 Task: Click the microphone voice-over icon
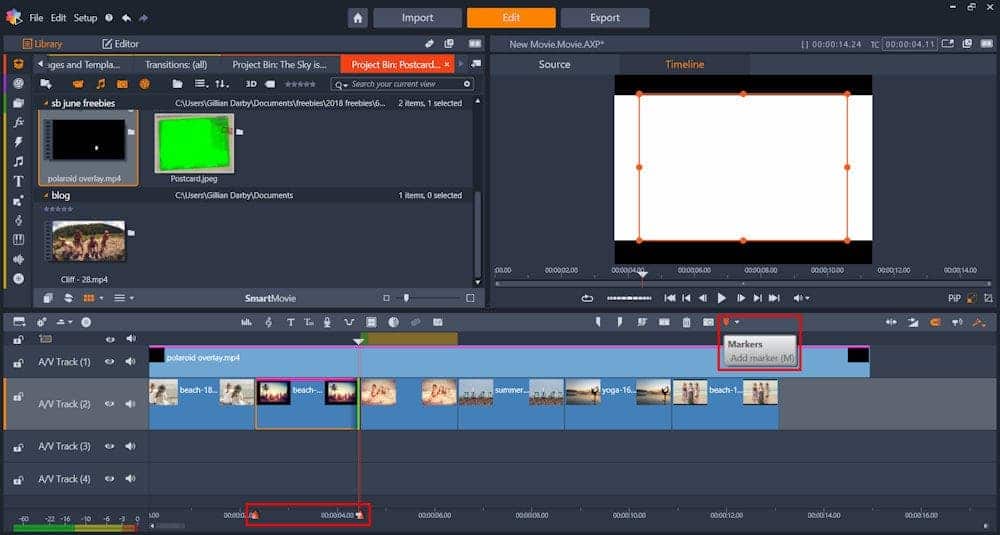click(328, 322)
